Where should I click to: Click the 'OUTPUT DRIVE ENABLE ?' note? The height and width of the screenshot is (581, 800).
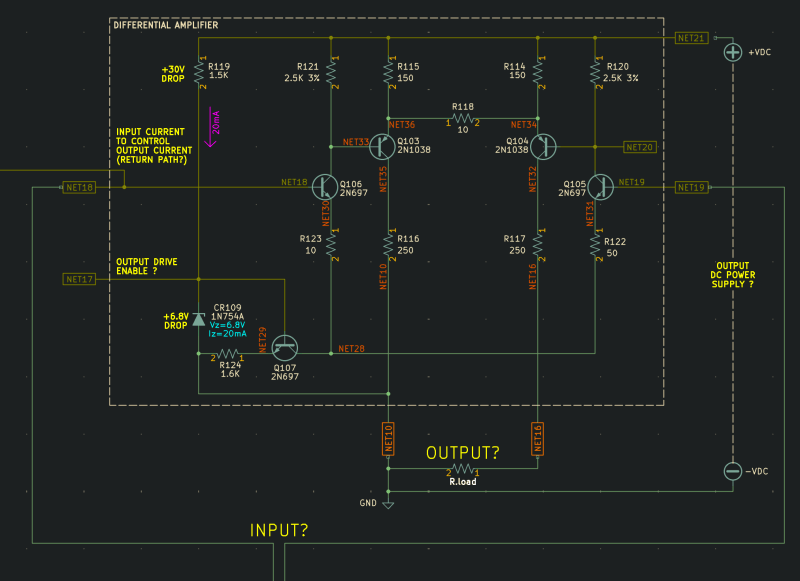147,266
